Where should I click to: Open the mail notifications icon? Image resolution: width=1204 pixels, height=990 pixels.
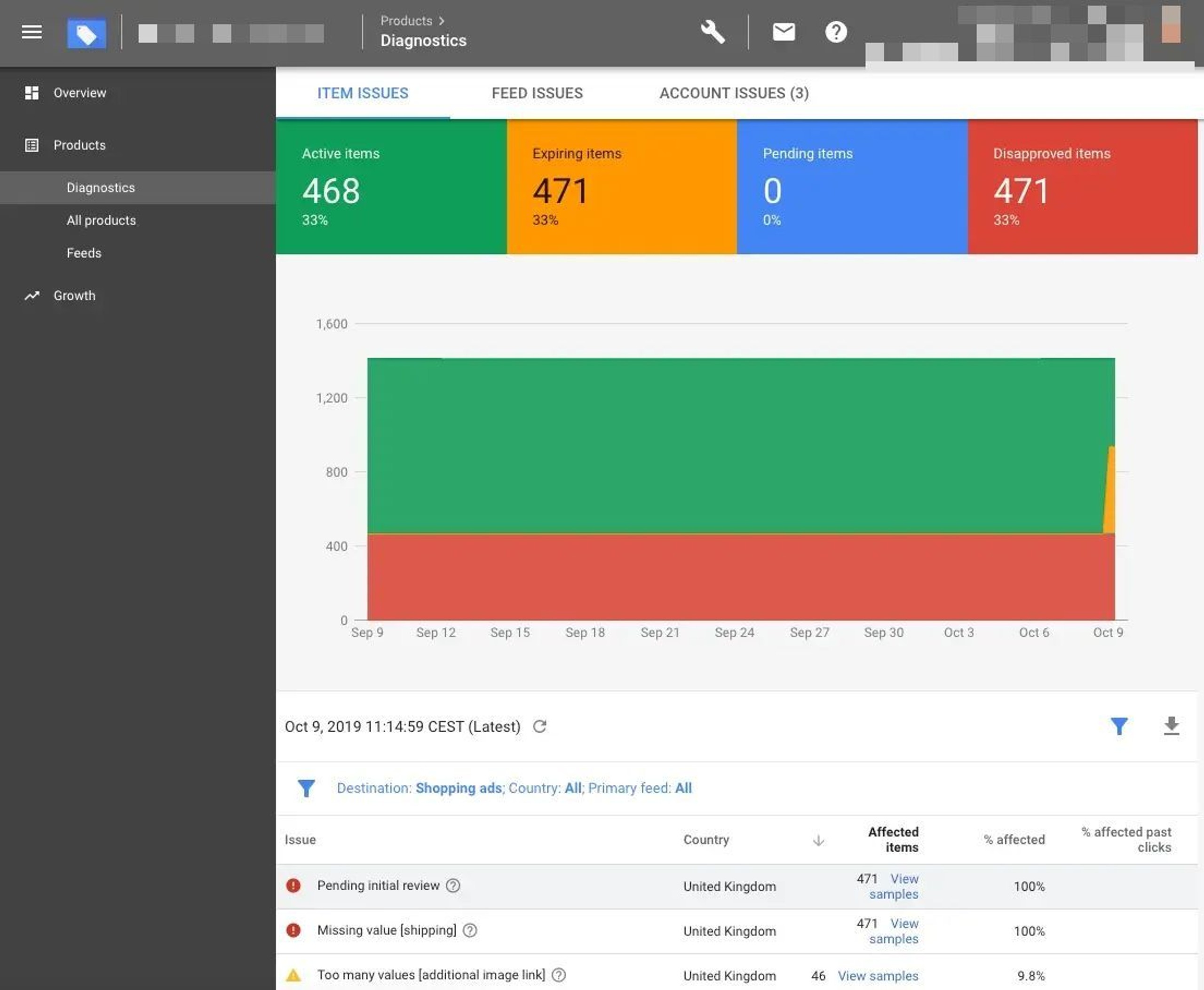click(783, 32)
